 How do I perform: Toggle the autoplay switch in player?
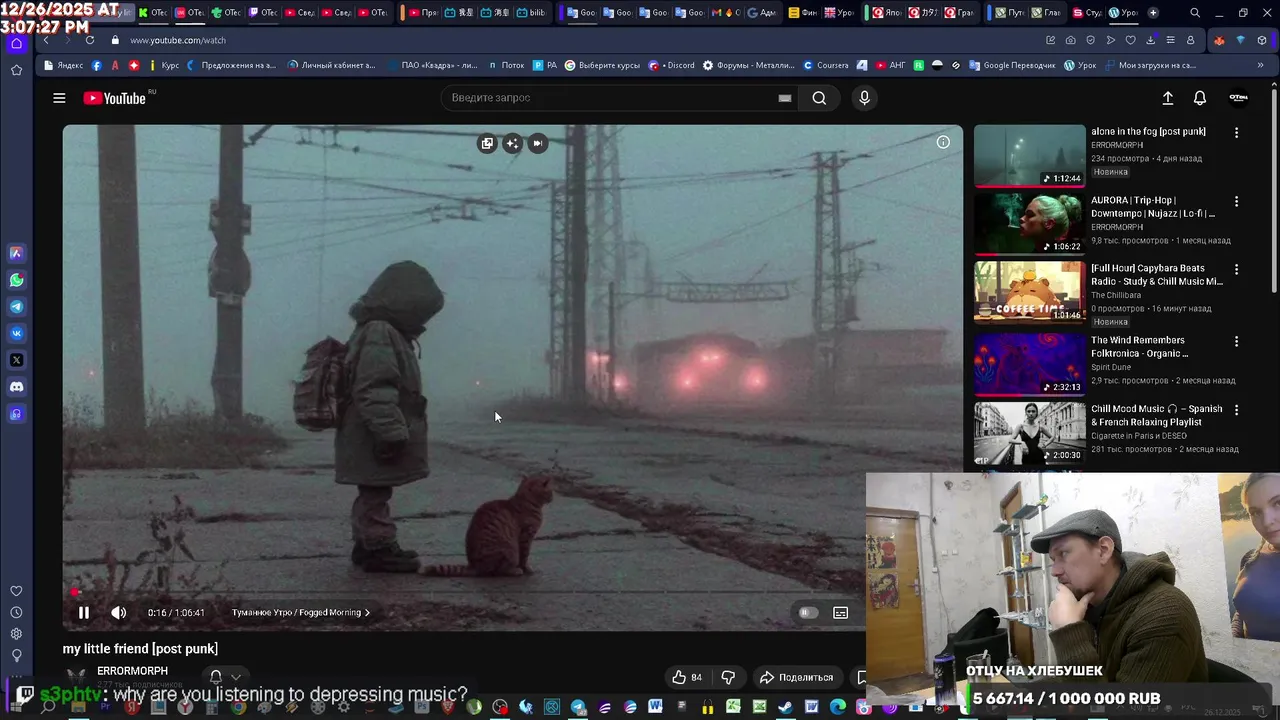coord(808,613)
